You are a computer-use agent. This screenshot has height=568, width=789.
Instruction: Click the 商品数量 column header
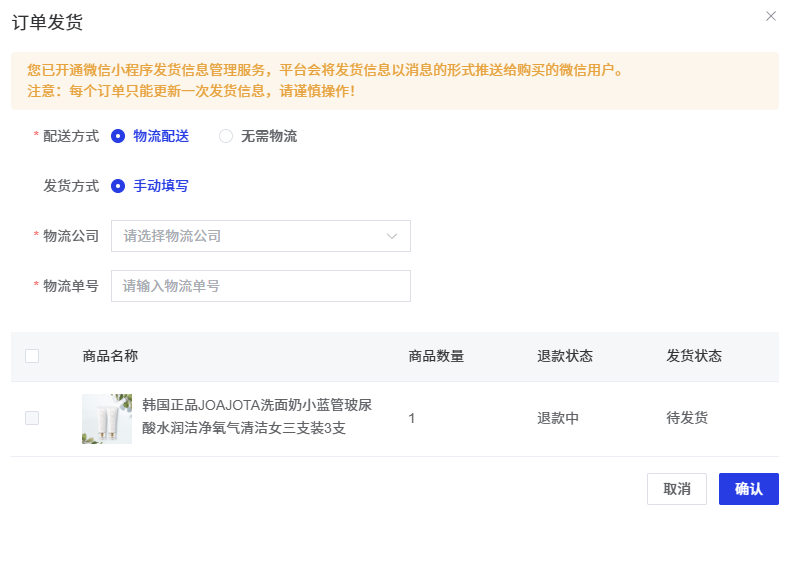point(436,356)
